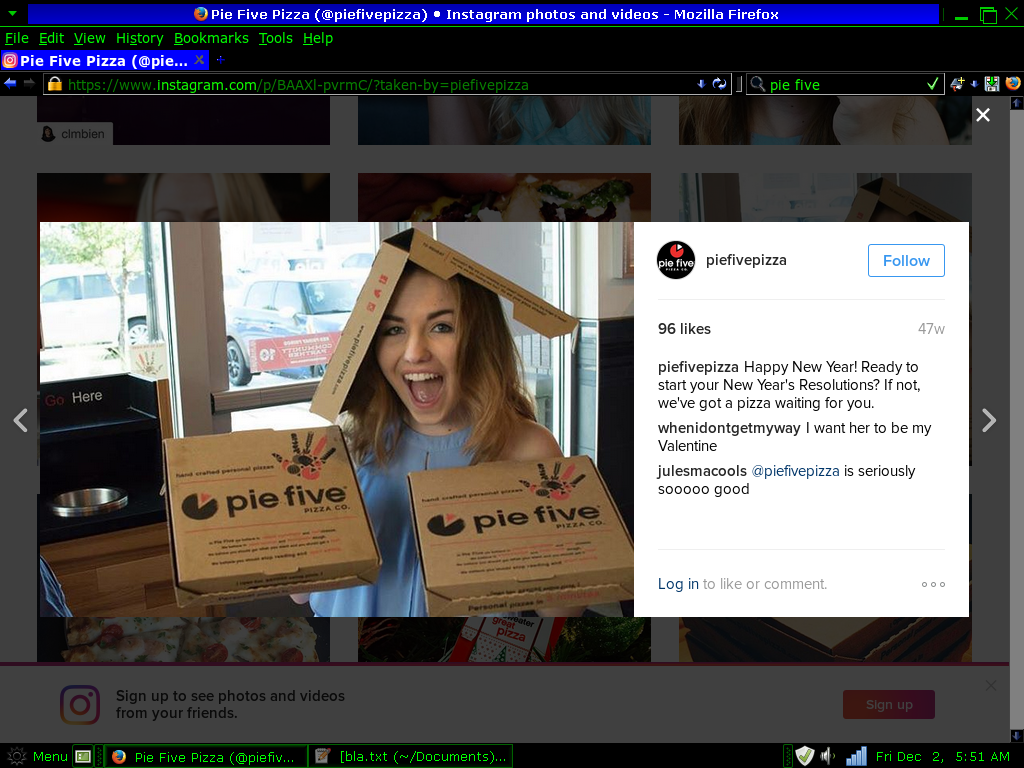Click the Firefox icon in title bar
The image size is (1024, 768).
tap(201, 14)
